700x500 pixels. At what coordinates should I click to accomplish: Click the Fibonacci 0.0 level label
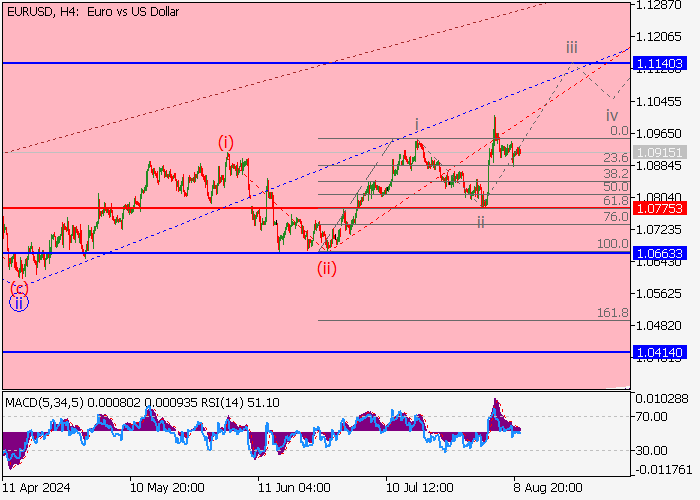(619, 131)
